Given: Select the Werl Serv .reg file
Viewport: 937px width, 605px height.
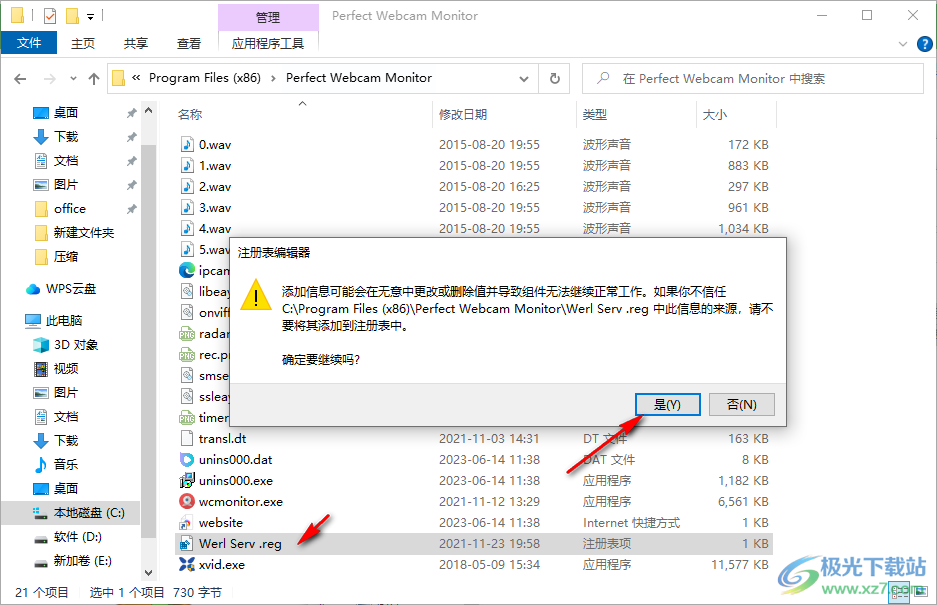Looking at the screenshot, I should 240,543.
